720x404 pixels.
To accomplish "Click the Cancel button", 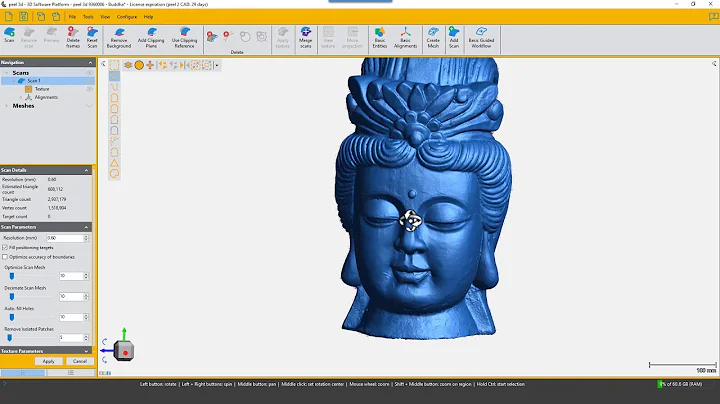I will click(79, 361).
